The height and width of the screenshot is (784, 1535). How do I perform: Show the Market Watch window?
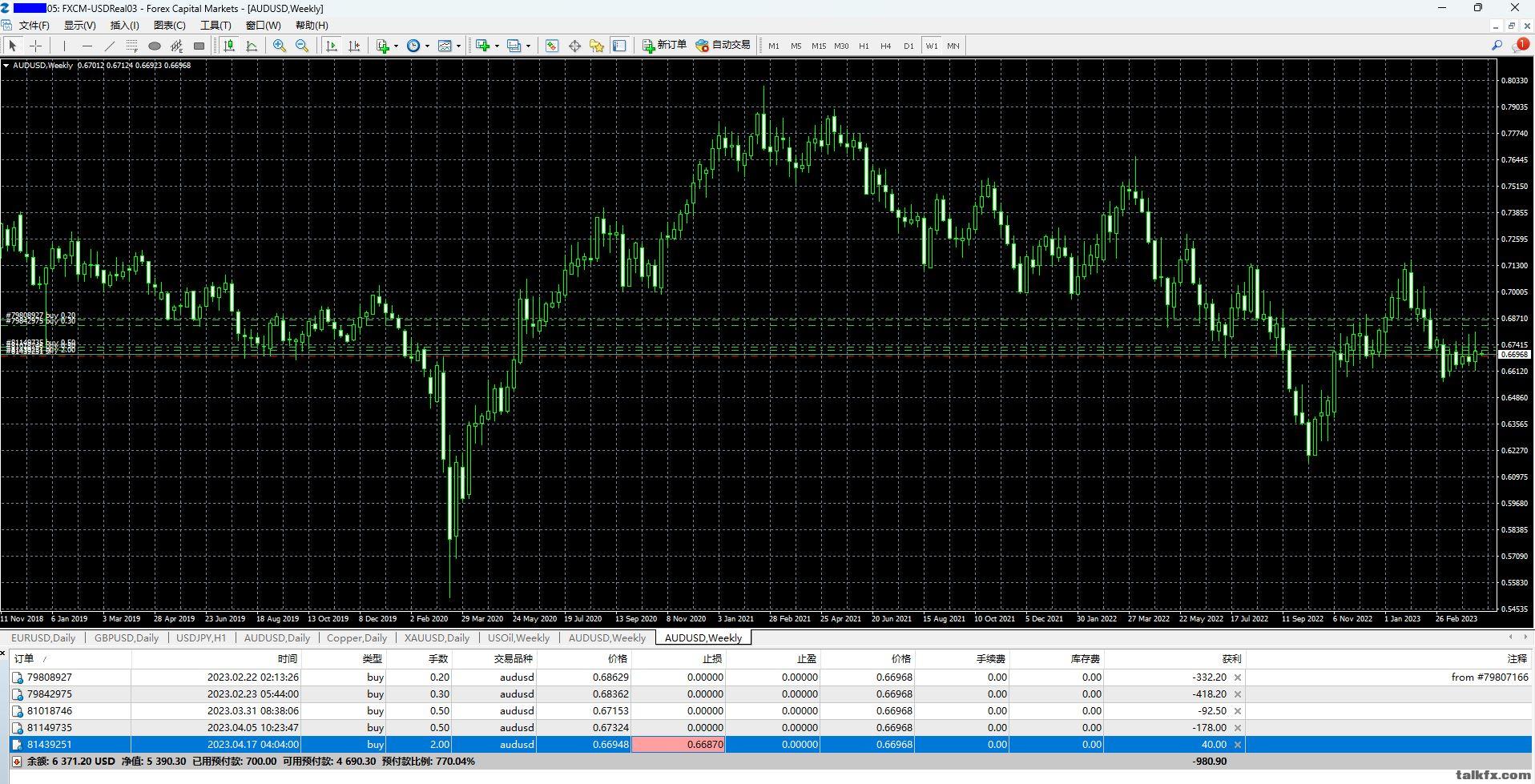[x=552, y=46]
